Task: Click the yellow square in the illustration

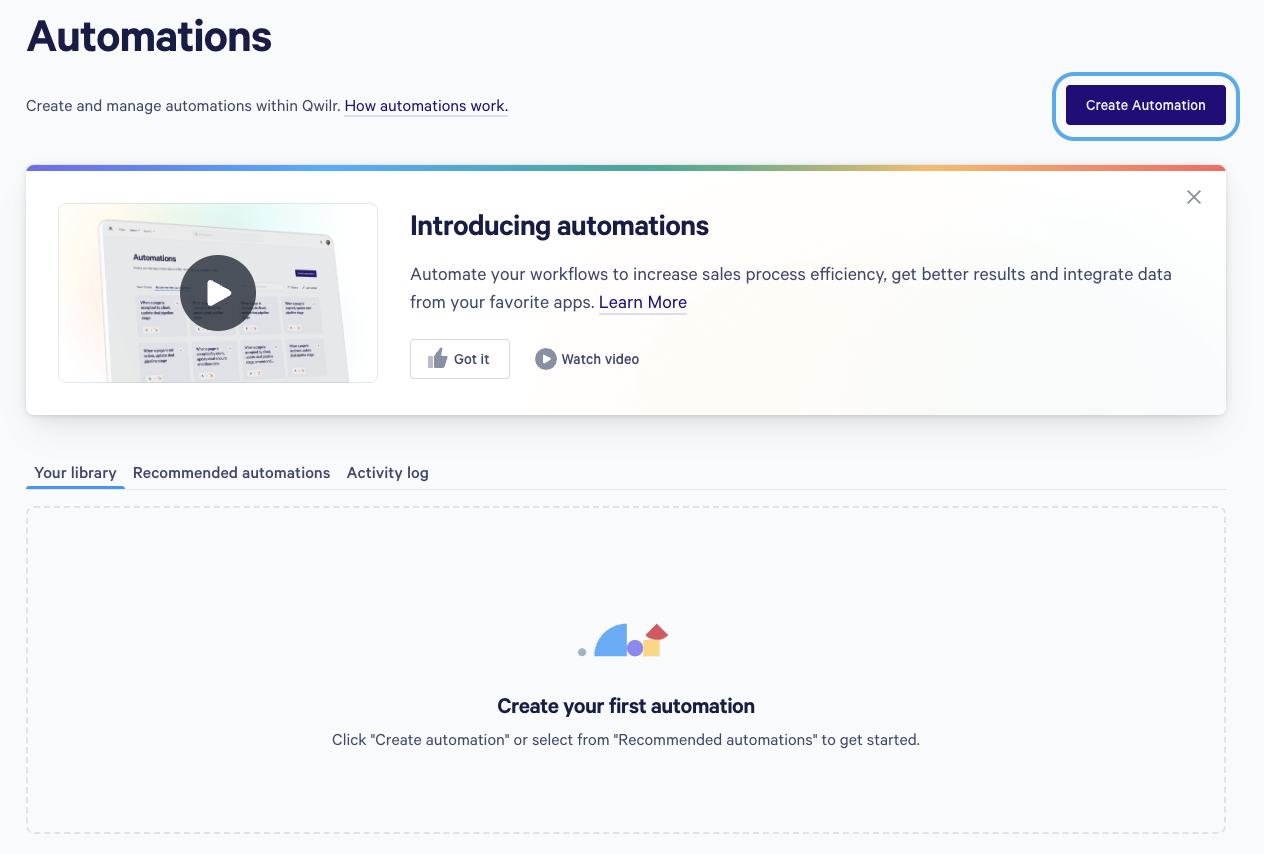Action: point(652,648)
